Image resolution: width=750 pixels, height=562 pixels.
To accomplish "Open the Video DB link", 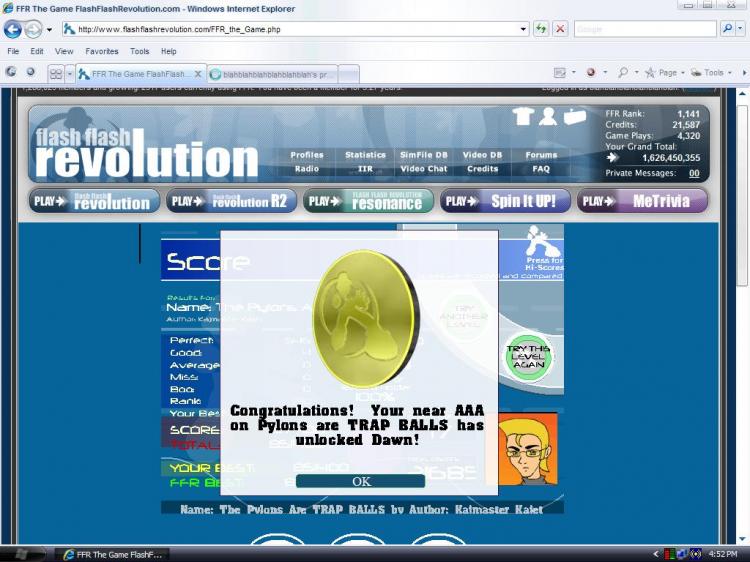I will click(482, 155).
